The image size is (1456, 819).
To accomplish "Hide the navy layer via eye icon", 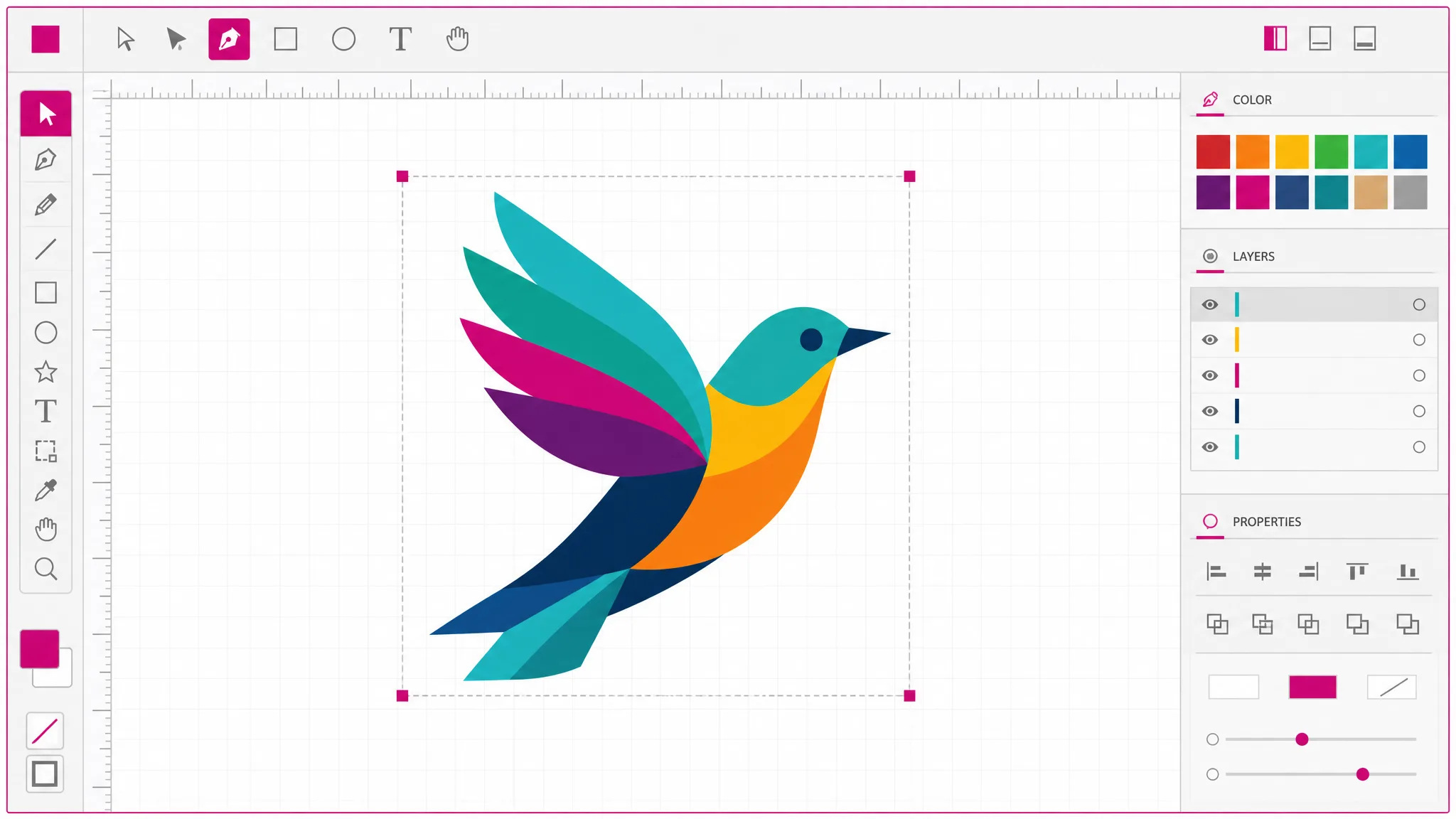I will pyautogui.click(x=1210, y=411).
